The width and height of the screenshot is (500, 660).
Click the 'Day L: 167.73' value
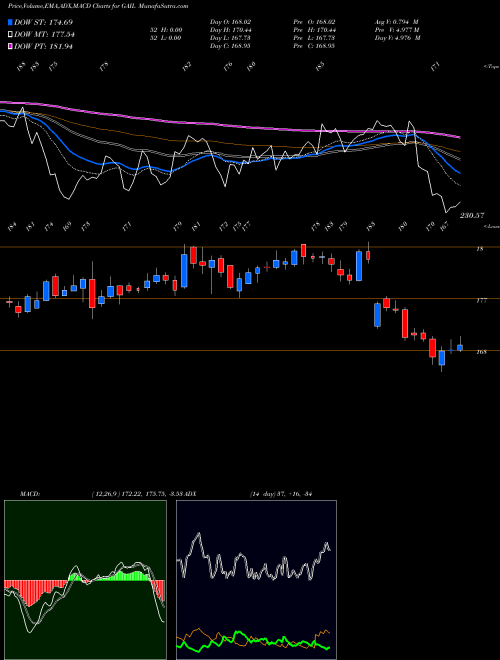(x=230, y=38)
